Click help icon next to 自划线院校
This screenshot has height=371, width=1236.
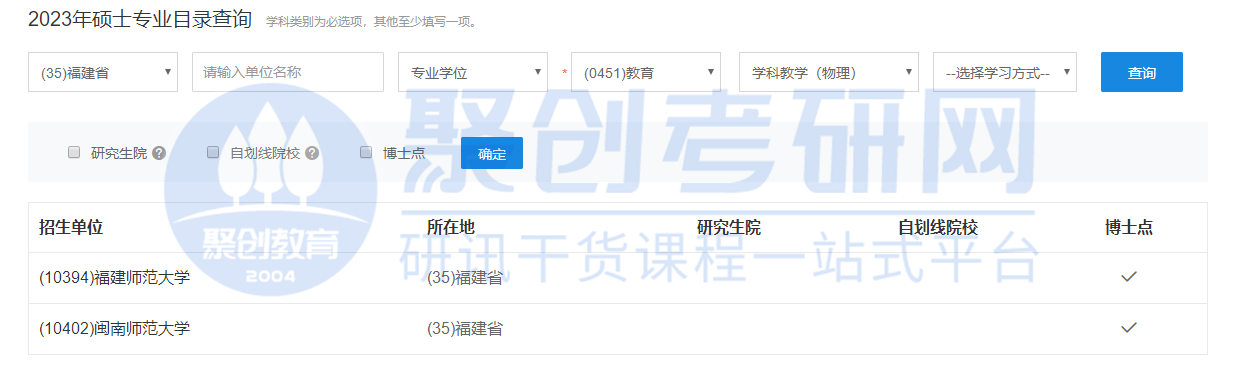tap(312, 153)
